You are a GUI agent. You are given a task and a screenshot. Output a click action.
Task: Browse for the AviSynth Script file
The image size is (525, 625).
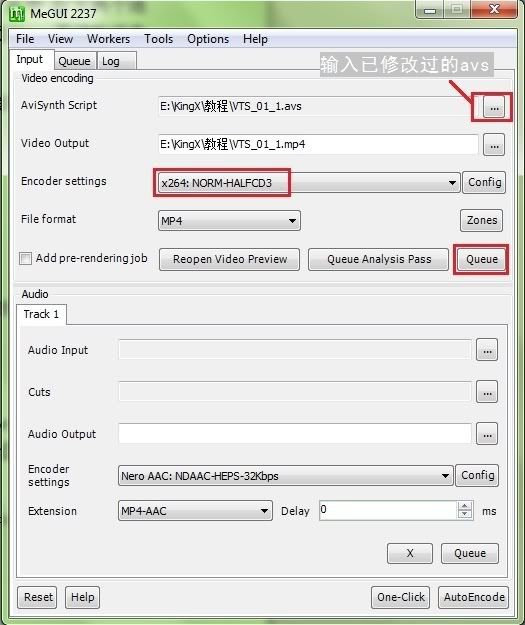(494, 107)
